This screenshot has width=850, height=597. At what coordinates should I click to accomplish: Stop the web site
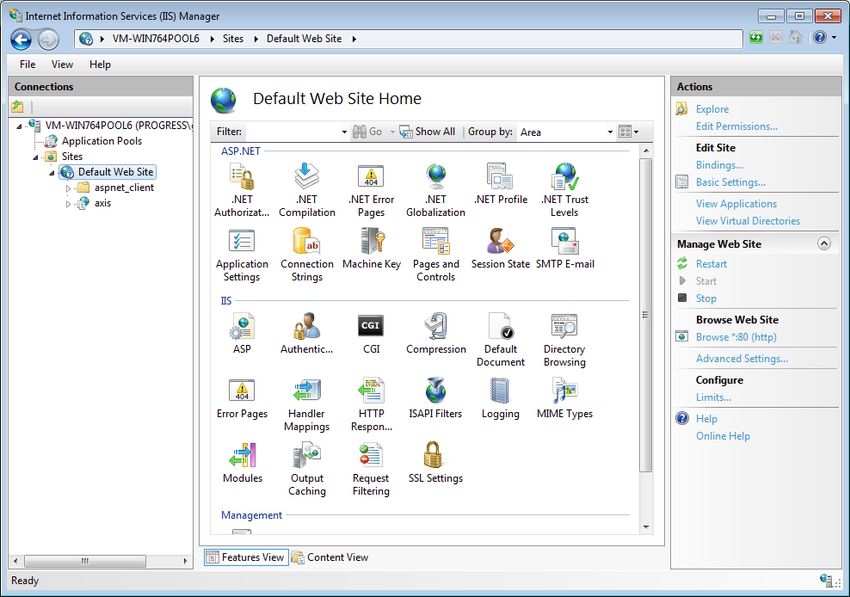tap(706, 299)
